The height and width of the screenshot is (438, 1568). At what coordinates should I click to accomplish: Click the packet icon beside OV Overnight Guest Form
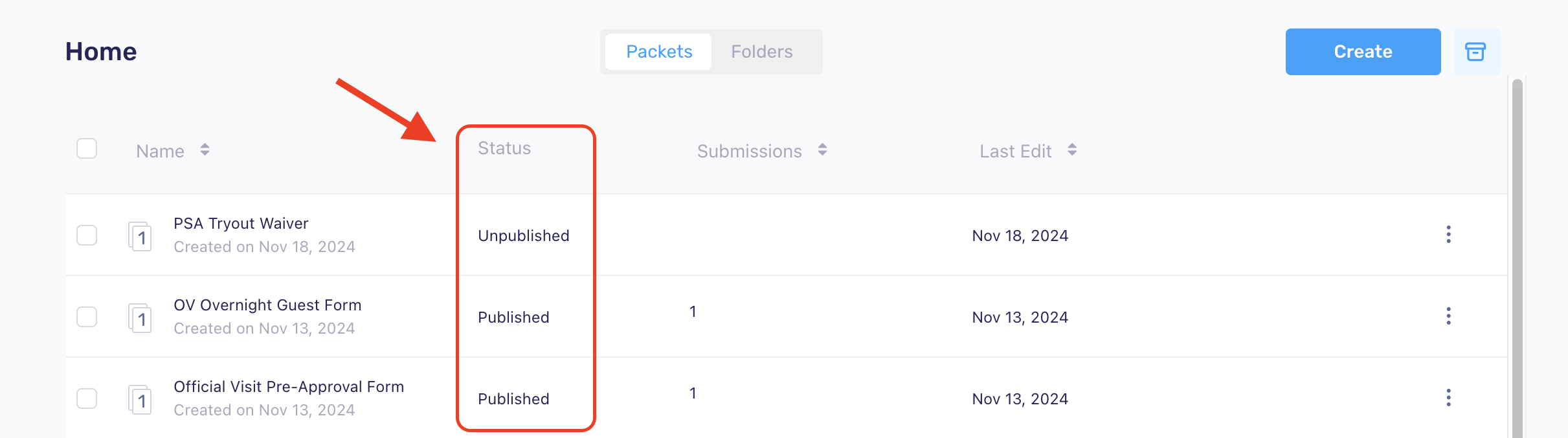140,317
